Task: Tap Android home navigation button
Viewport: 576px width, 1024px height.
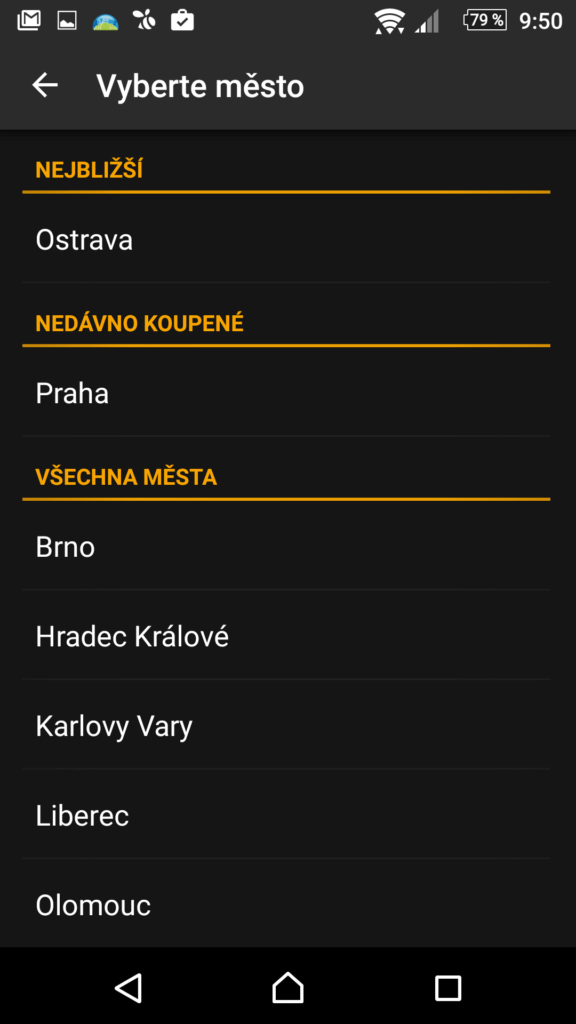Action: pos(288,987)
